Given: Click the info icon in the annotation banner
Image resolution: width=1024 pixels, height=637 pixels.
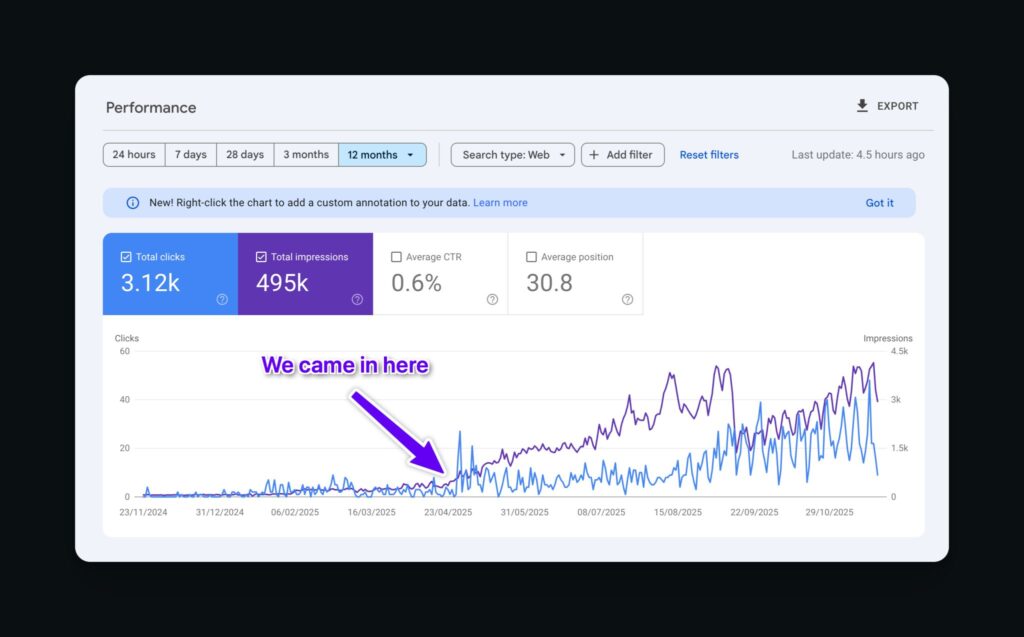Looking at the screenshot, I should (133, 203).
